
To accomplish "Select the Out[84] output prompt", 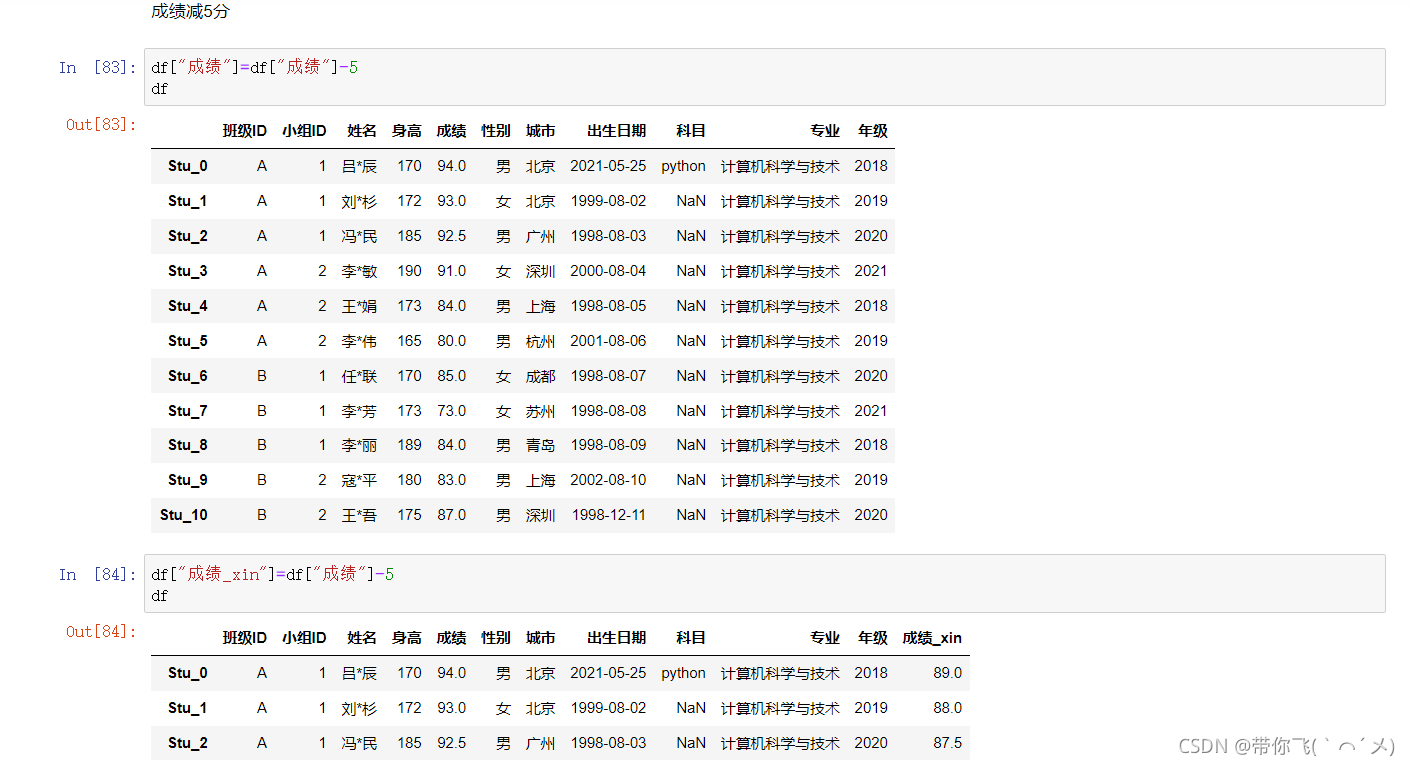I will (101, 632).
